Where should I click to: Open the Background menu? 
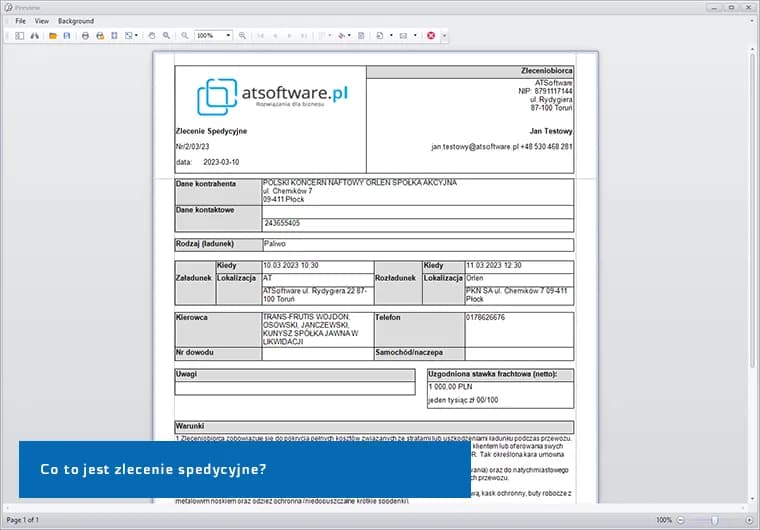[x=76, y=21]
